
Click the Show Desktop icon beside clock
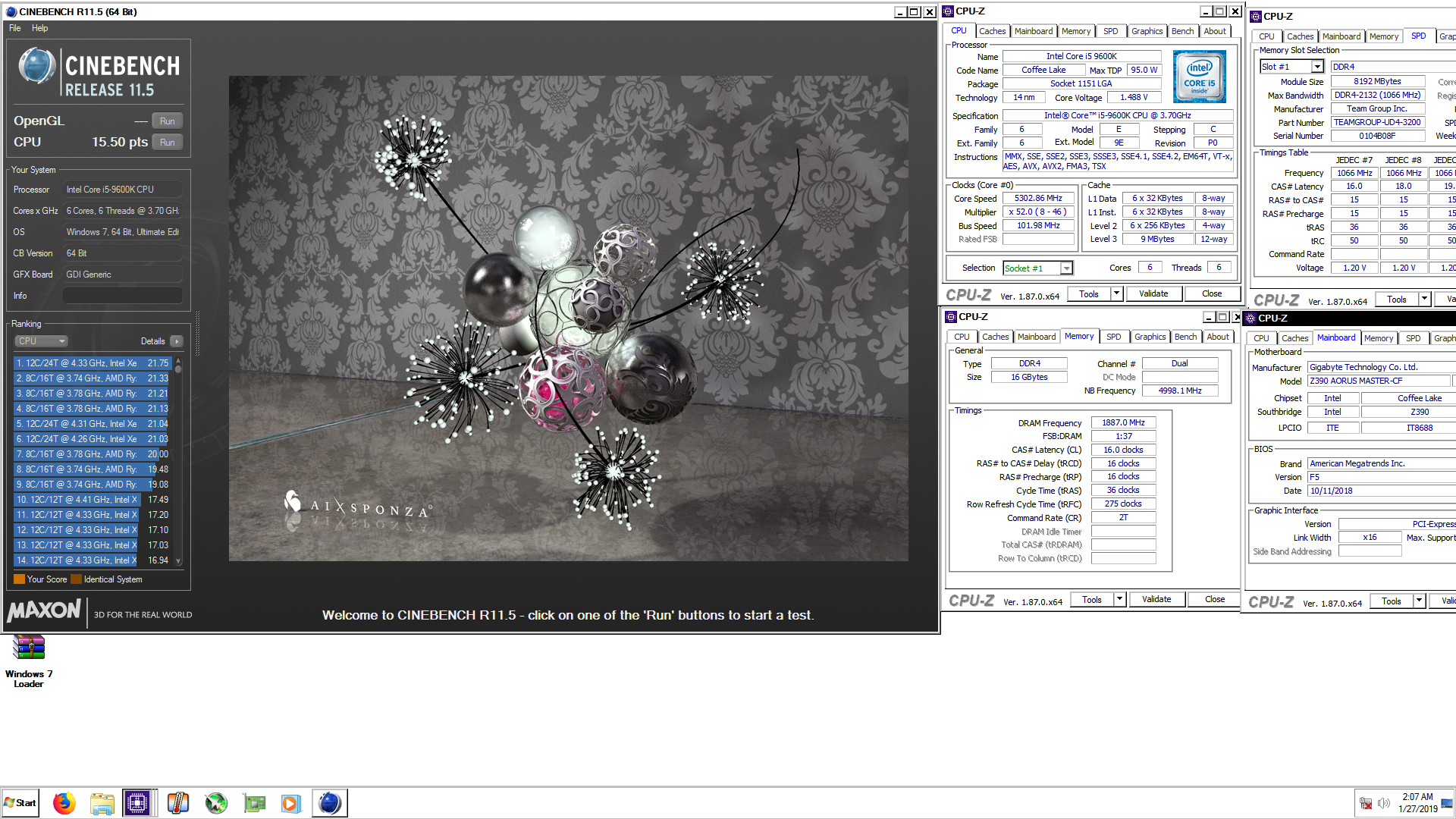1448,803
